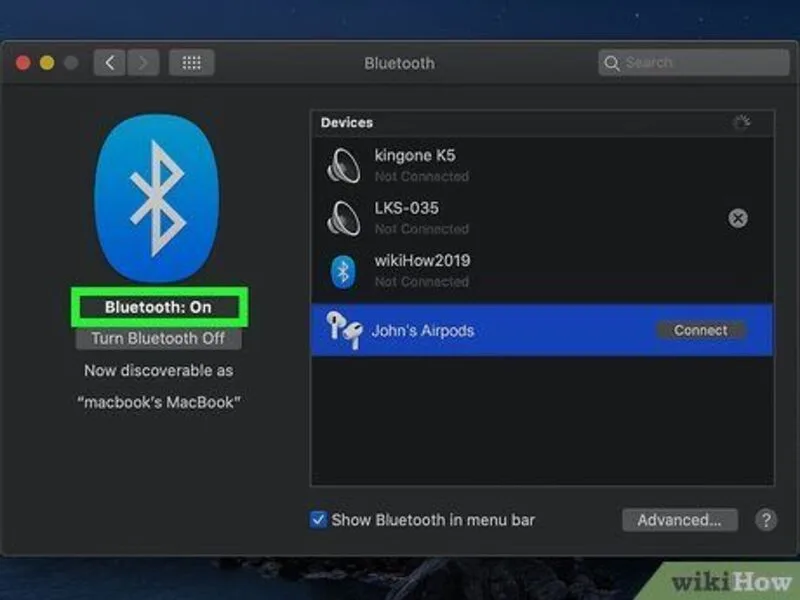
Task: Remove the LKS-035 device with X button
Action: (738, 218)
